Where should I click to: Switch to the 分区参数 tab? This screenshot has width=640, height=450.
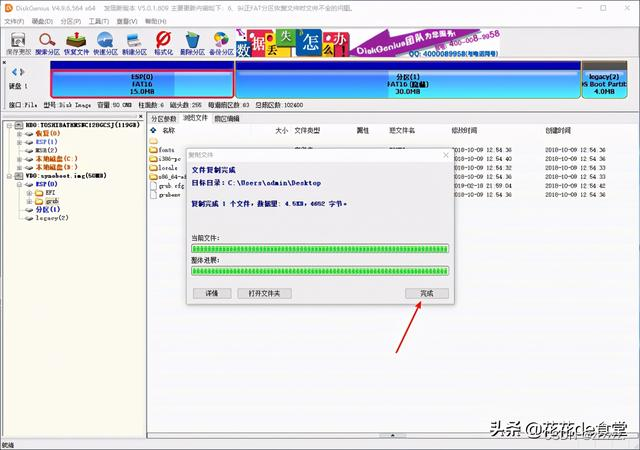[163, 118]
